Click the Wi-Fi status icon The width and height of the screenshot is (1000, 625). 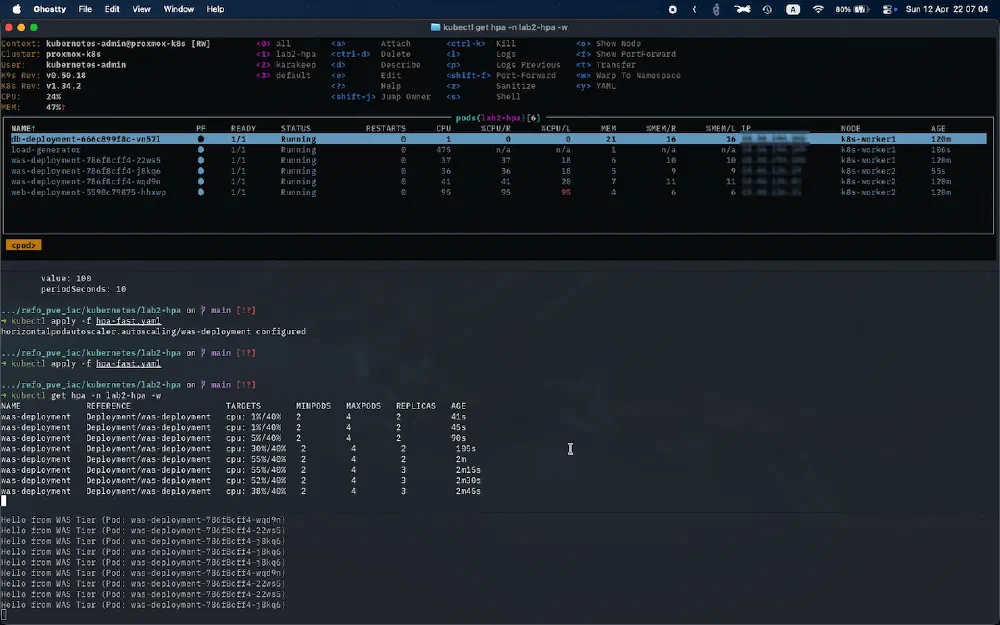(818, 9)
